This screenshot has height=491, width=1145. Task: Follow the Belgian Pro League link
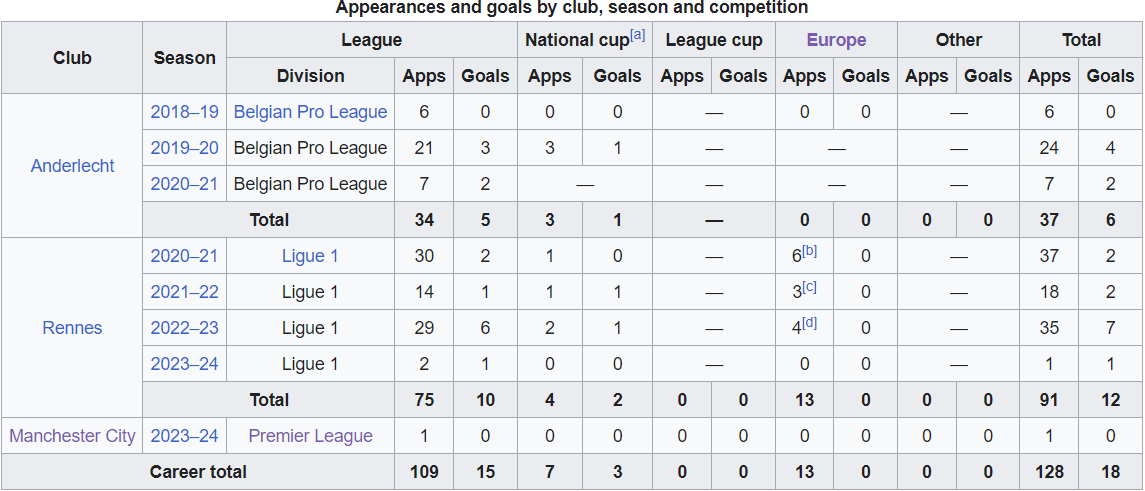pyautogui.click(x=310, y=112)
